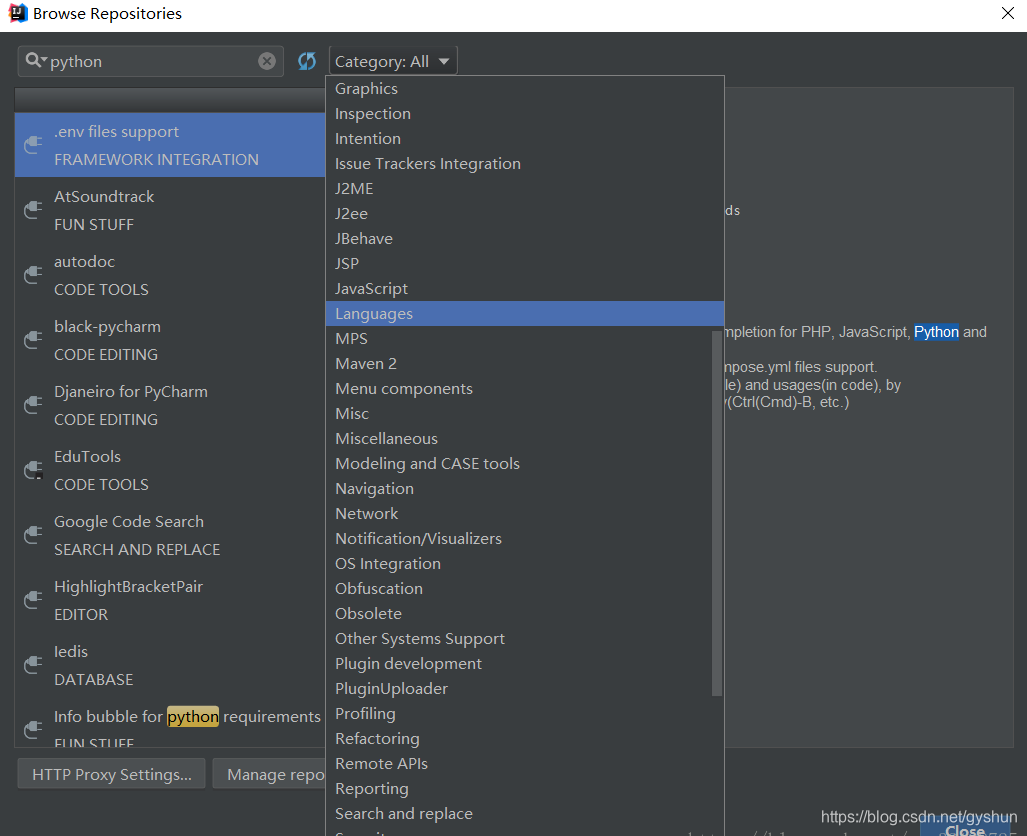Select Languages from the category list
The height and width of the screenshot is (836, 1027).
point(373,313)
